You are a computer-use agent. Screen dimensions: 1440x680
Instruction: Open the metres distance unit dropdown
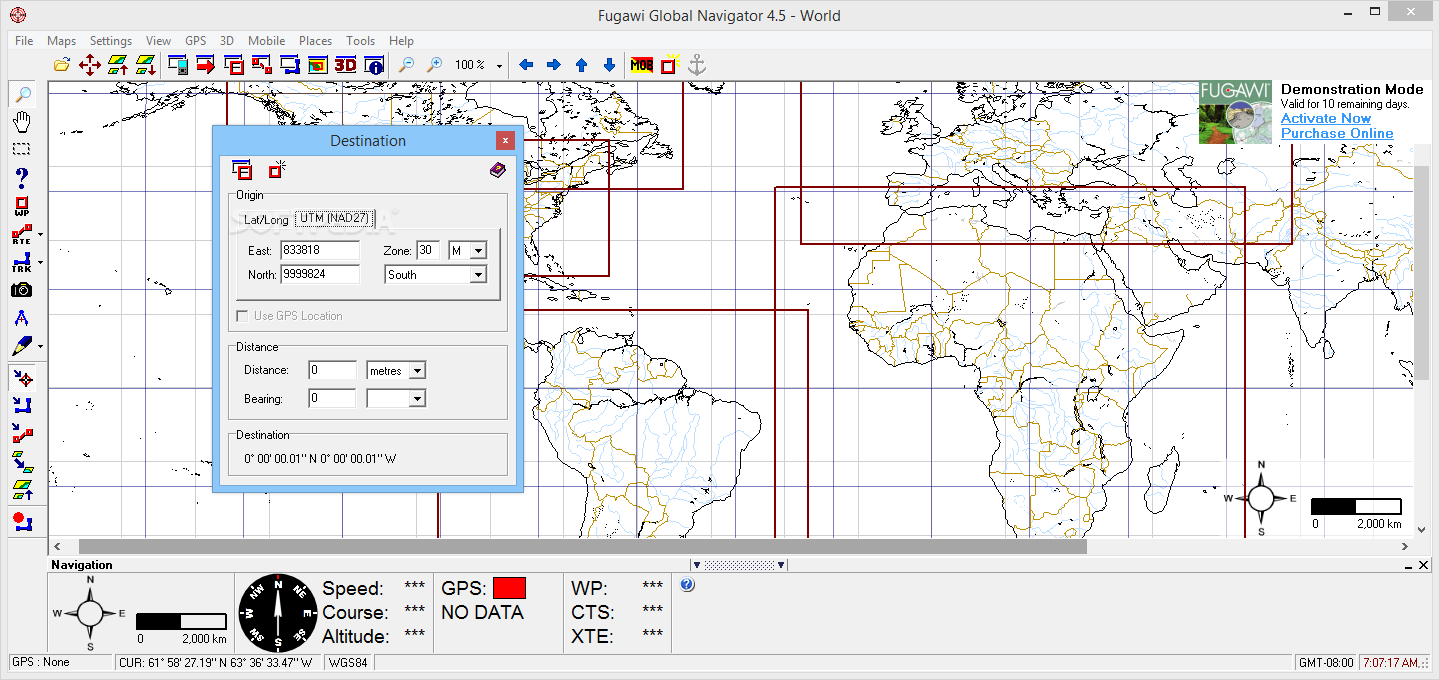[x=417, y=371]
